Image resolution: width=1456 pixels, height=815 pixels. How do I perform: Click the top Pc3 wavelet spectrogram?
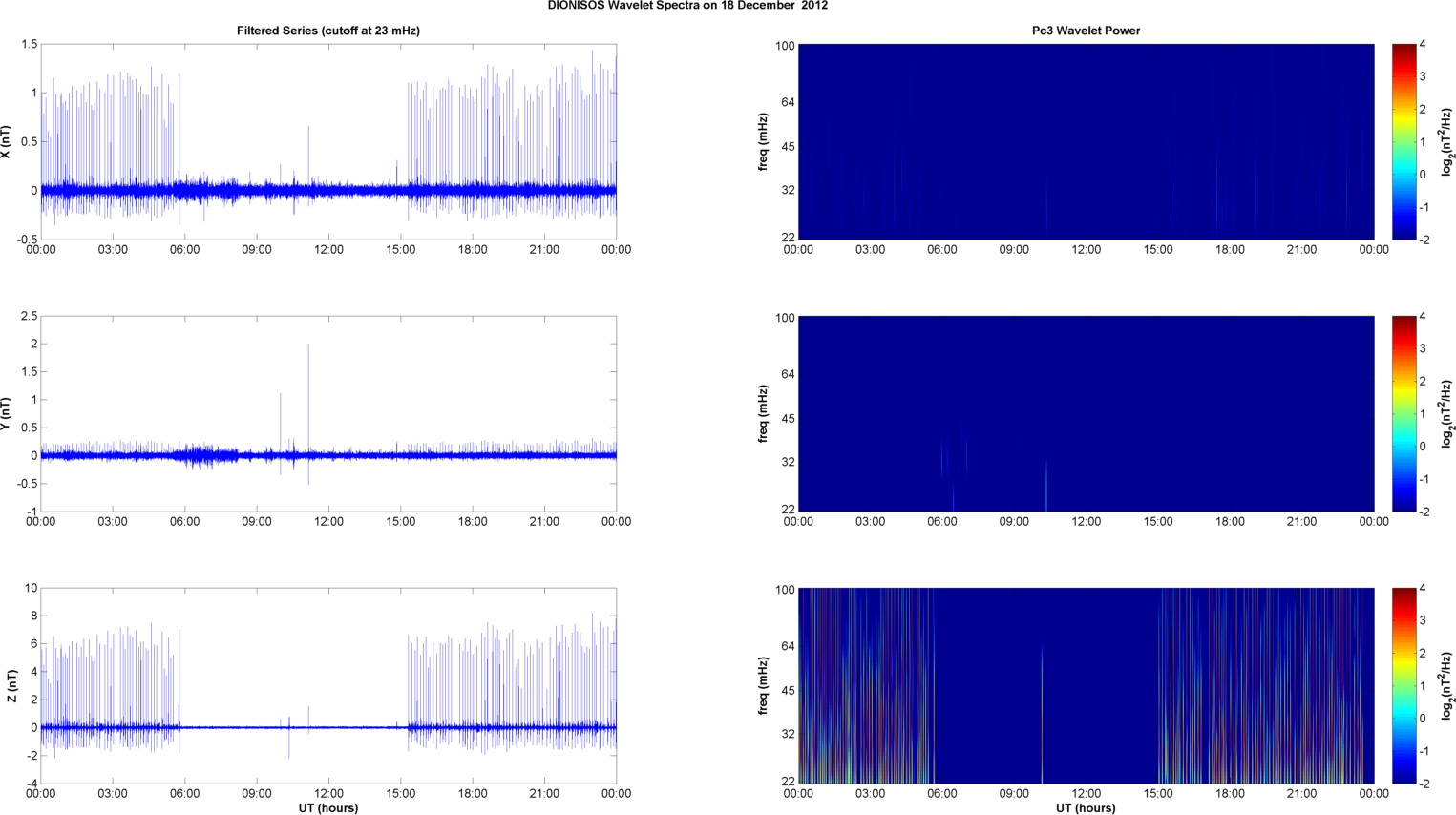pos(1086,142)
